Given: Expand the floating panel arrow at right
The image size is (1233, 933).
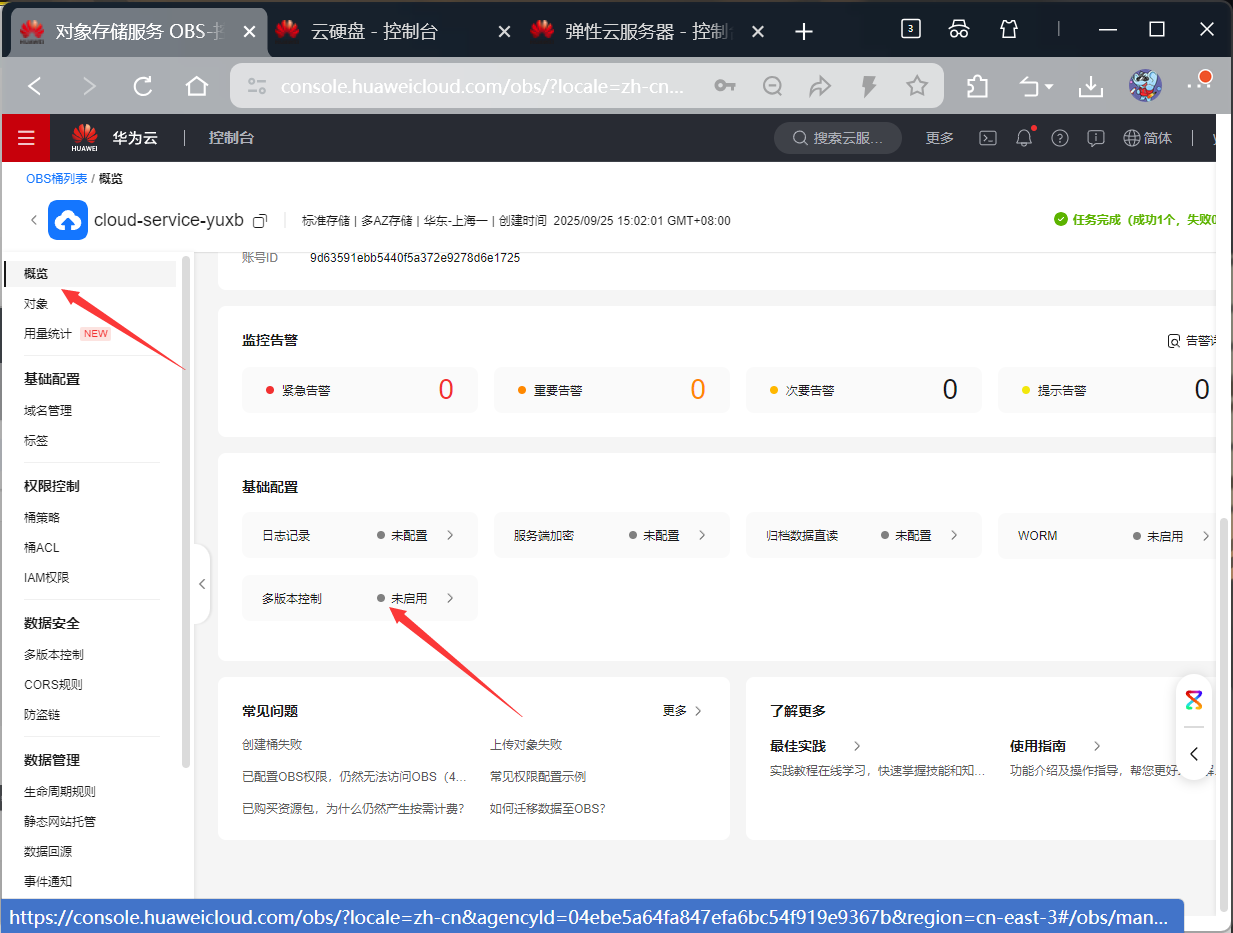Looking at the screenshot, I should (x=1194, y=754).
